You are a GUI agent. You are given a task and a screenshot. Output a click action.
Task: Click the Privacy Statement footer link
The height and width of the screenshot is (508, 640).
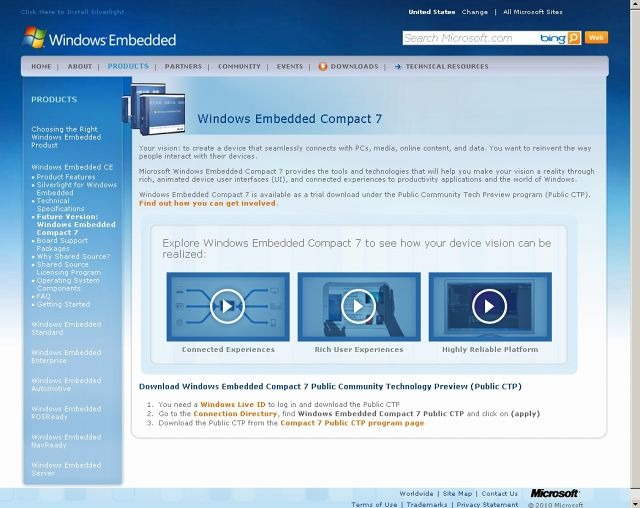[487, 504]
